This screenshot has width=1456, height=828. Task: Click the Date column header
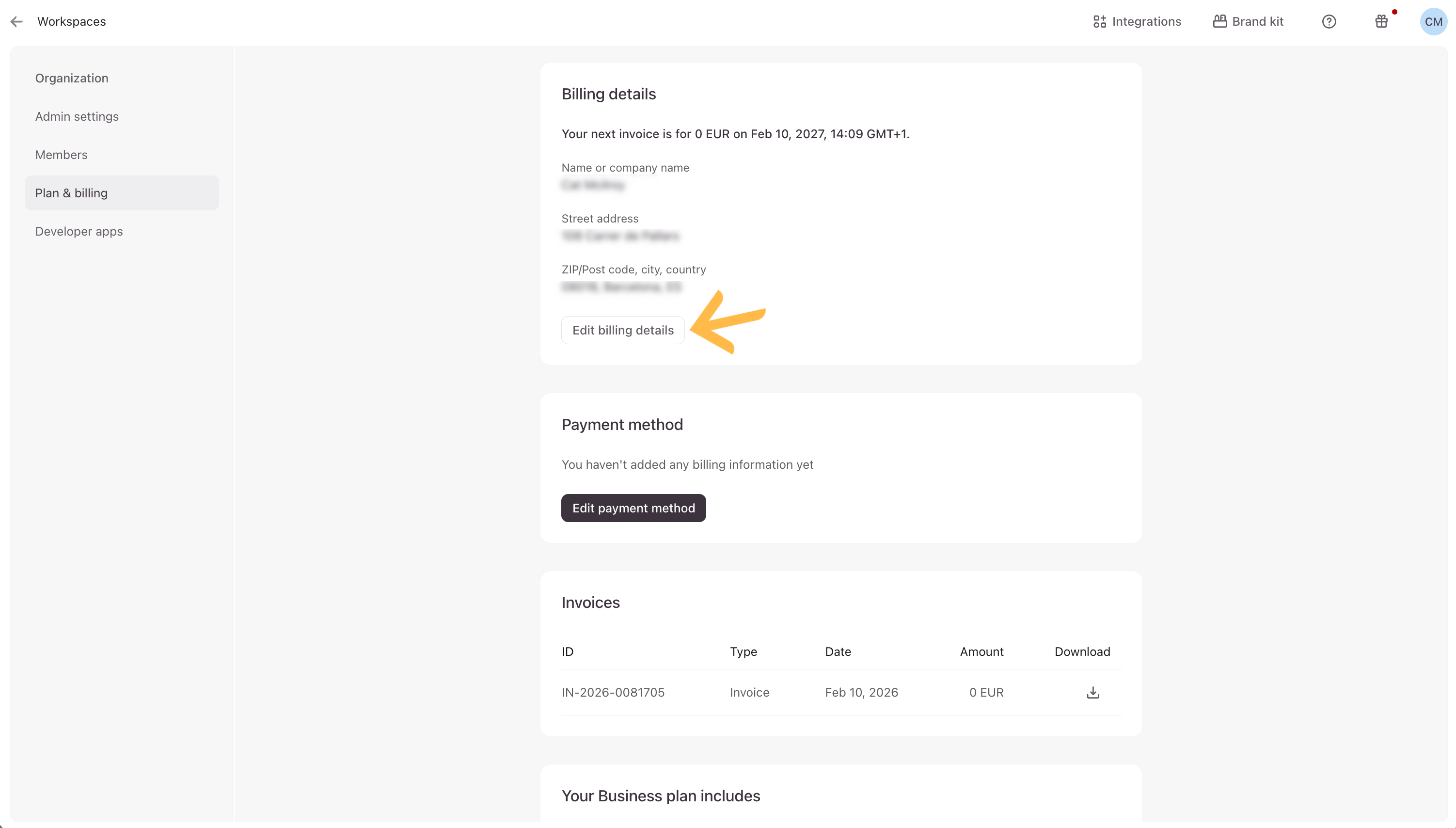tap(838, 652)
